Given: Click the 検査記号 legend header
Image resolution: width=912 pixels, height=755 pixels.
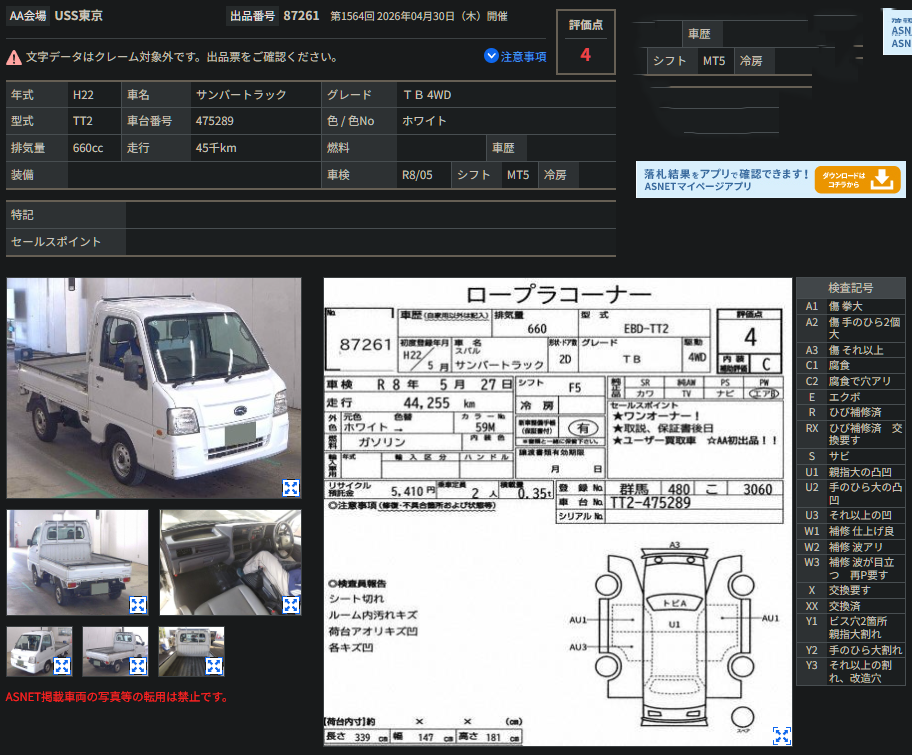Looking at the screenshot, I should [x=850, y=288].
